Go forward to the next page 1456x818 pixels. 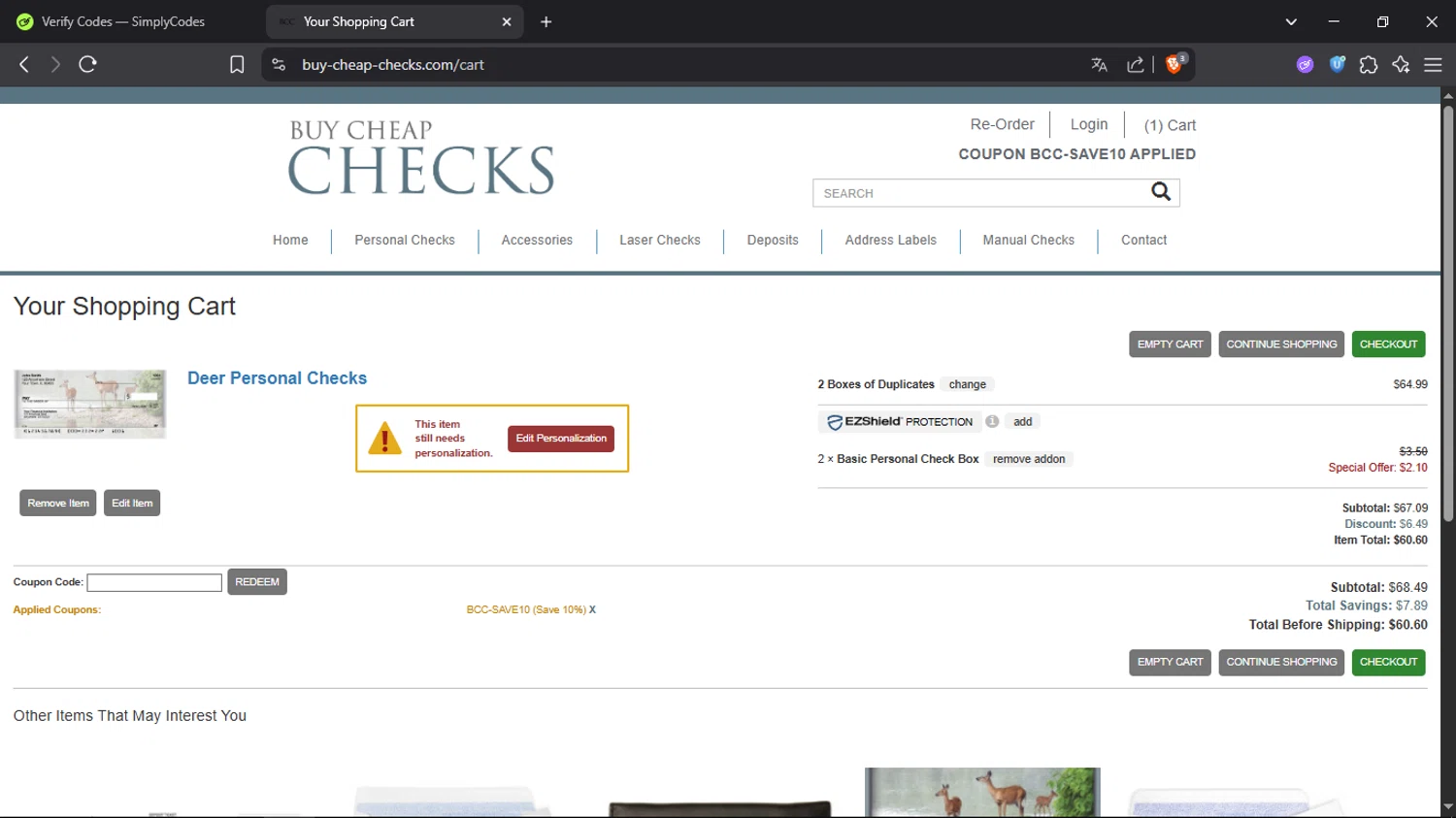(x=55, y=64)
